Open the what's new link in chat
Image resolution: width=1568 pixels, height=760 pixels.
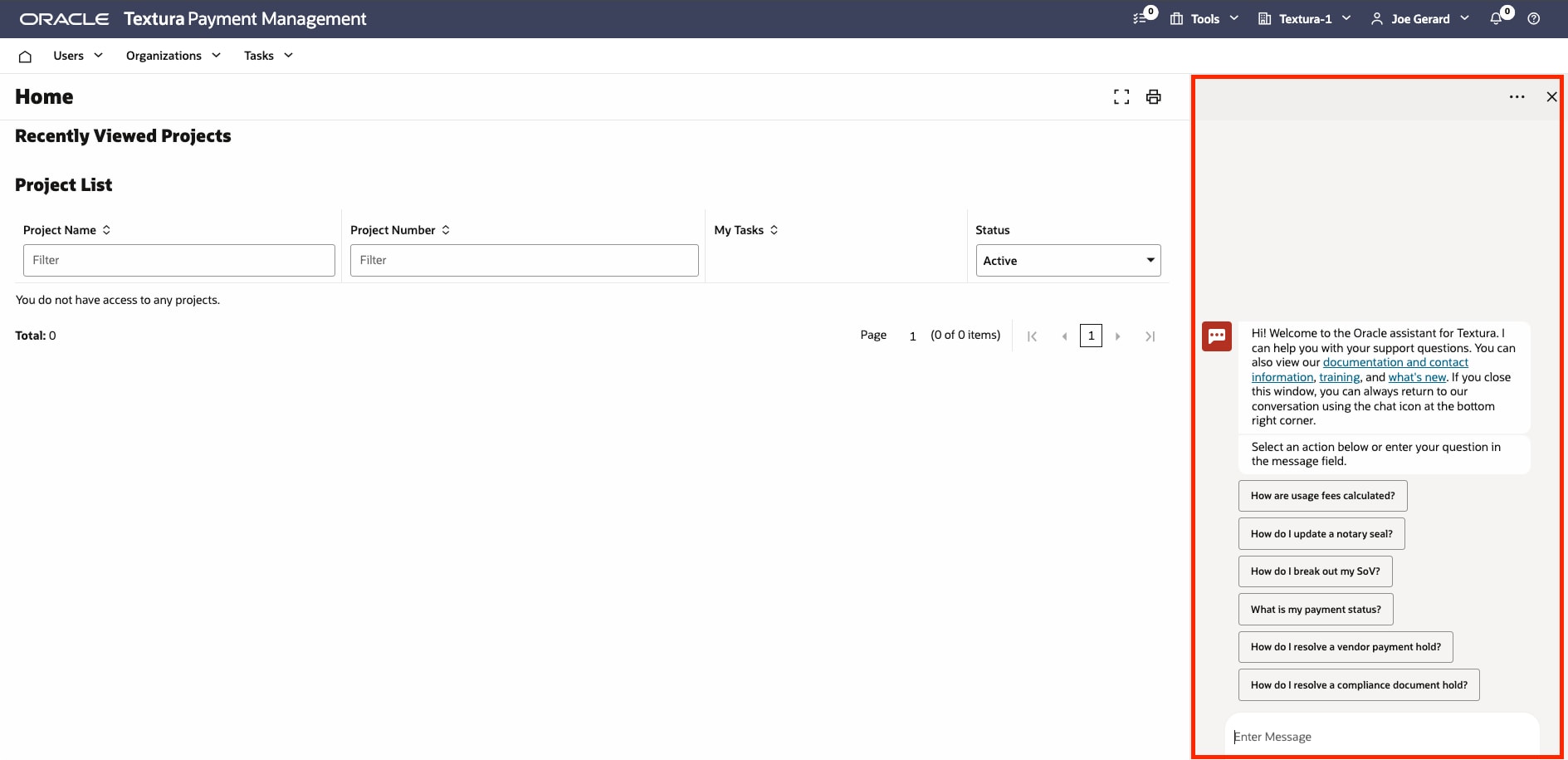click(x=1417, y=377)
